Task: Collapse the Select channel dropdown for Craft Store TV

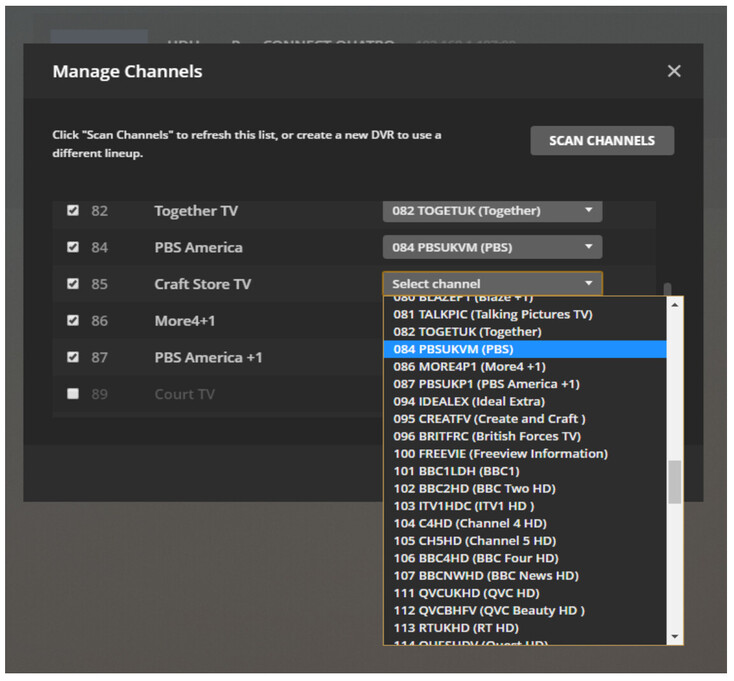Action: coord(492,284)
